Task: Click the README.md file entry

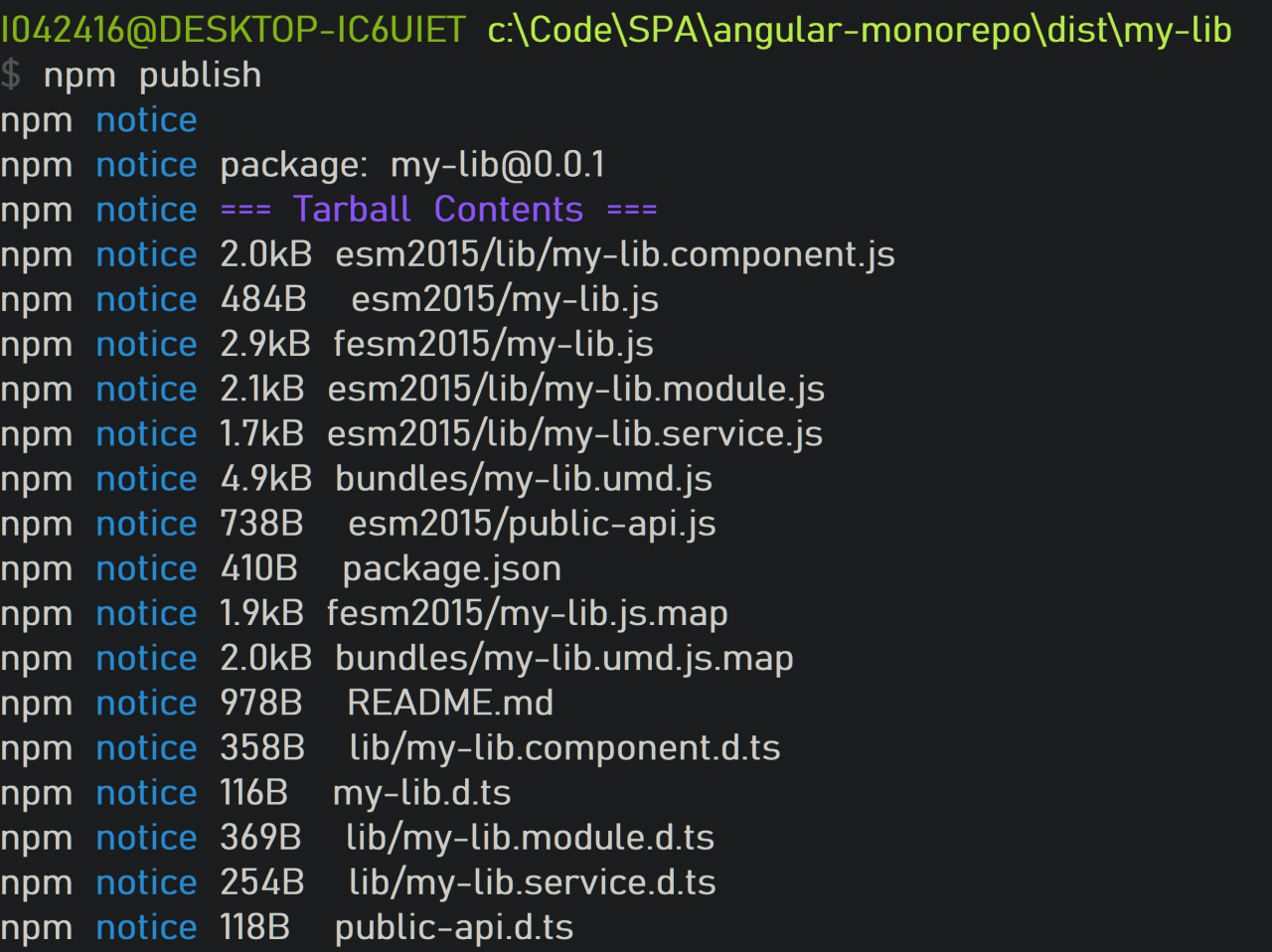Action: pyautogui.click(x=450, y=704)
